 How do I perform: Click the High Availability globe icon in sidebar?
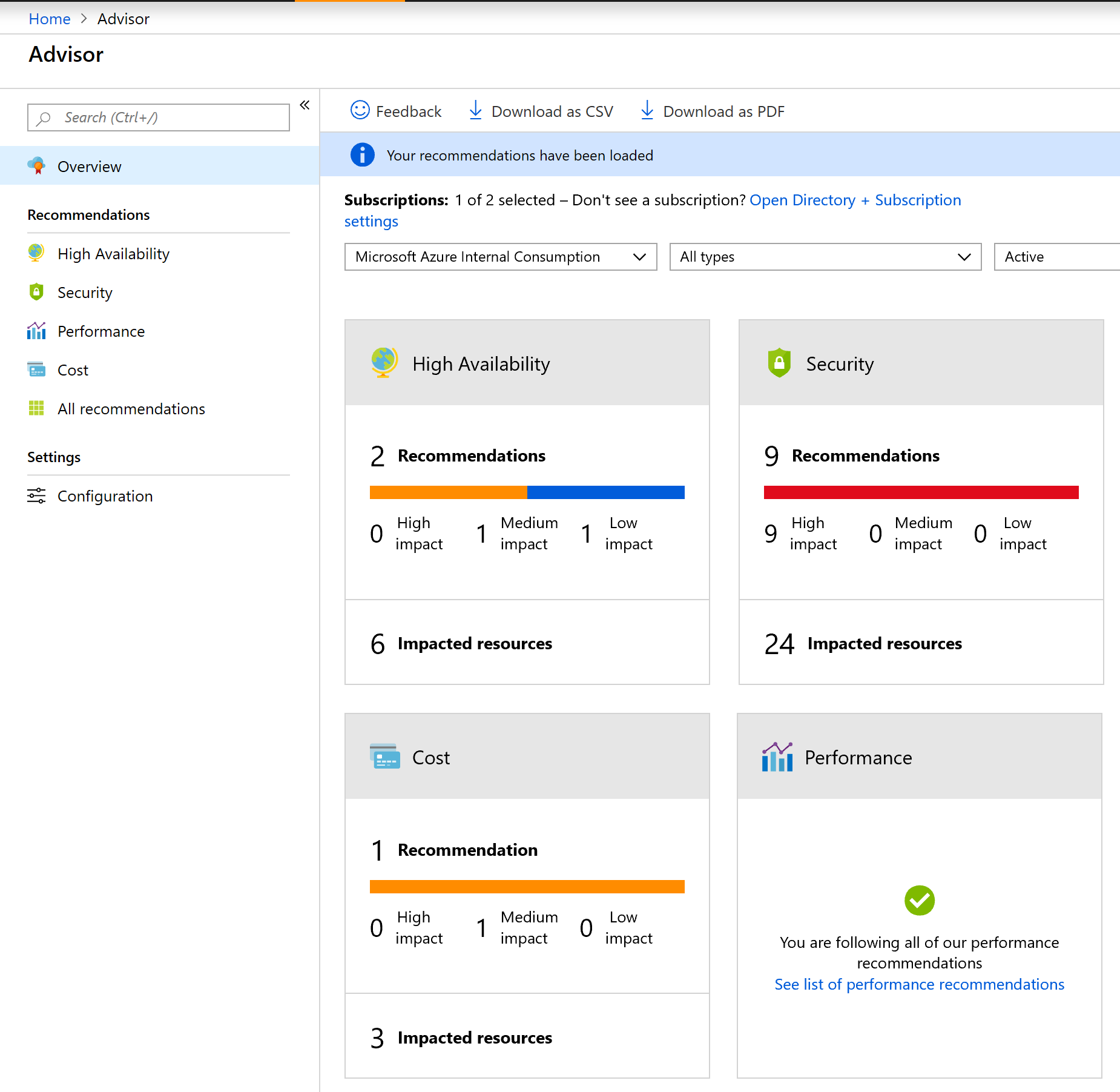point(36,253)
